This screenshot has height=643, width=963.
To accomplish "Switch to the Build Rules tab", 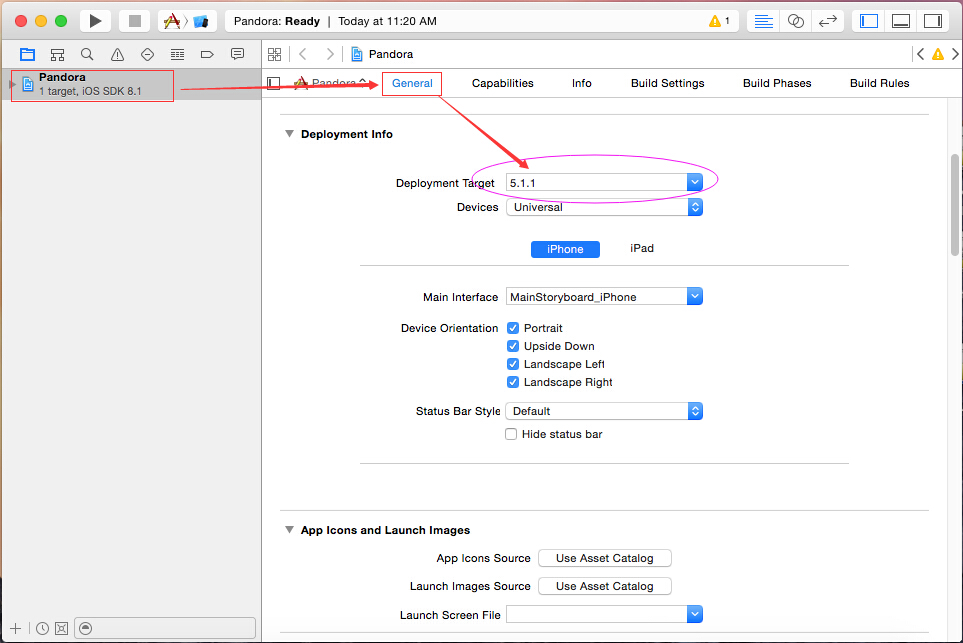I will (x=879, y=83).
